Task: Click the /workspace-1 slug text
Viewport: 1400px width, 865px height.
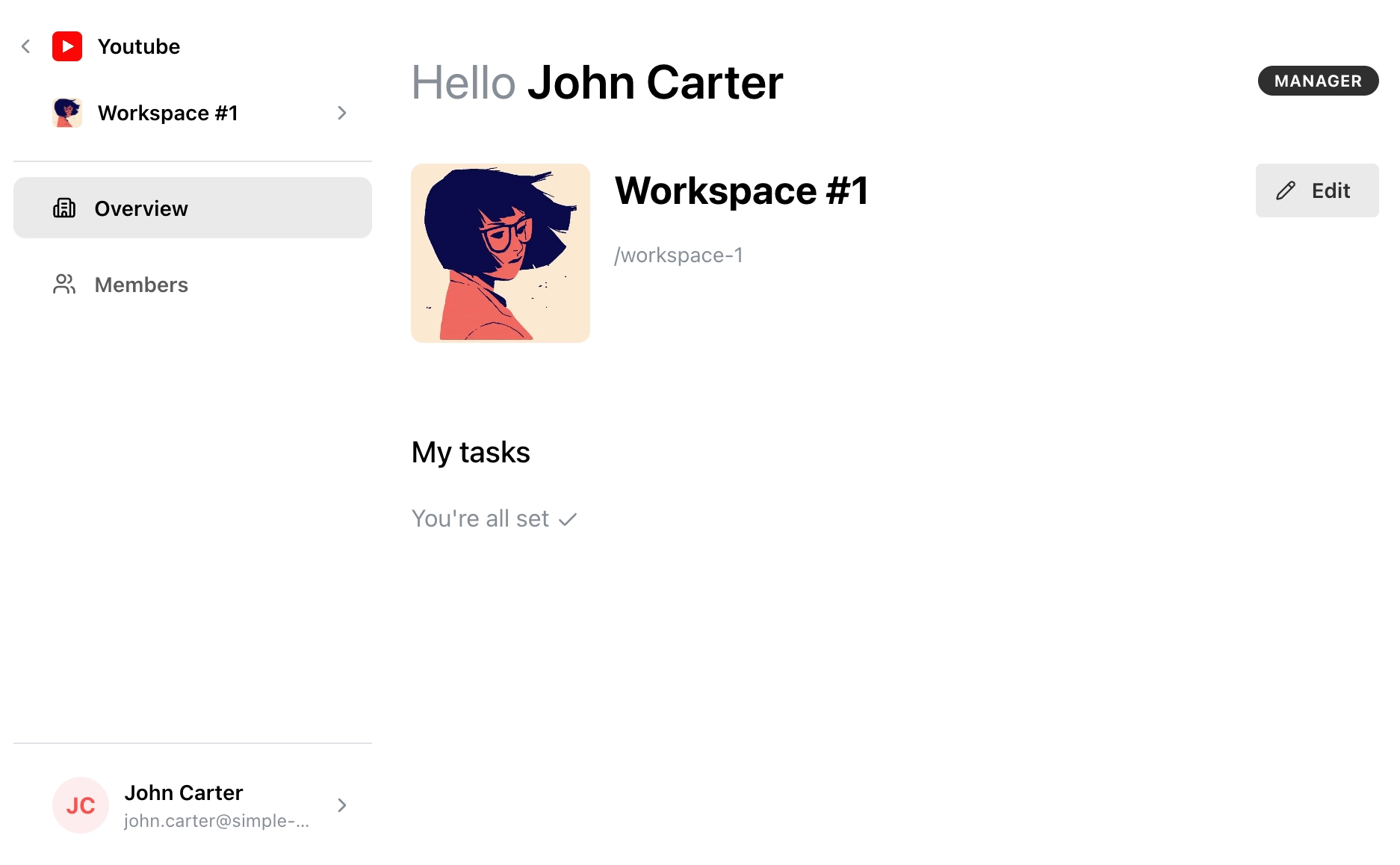Action: coord(678,255)
